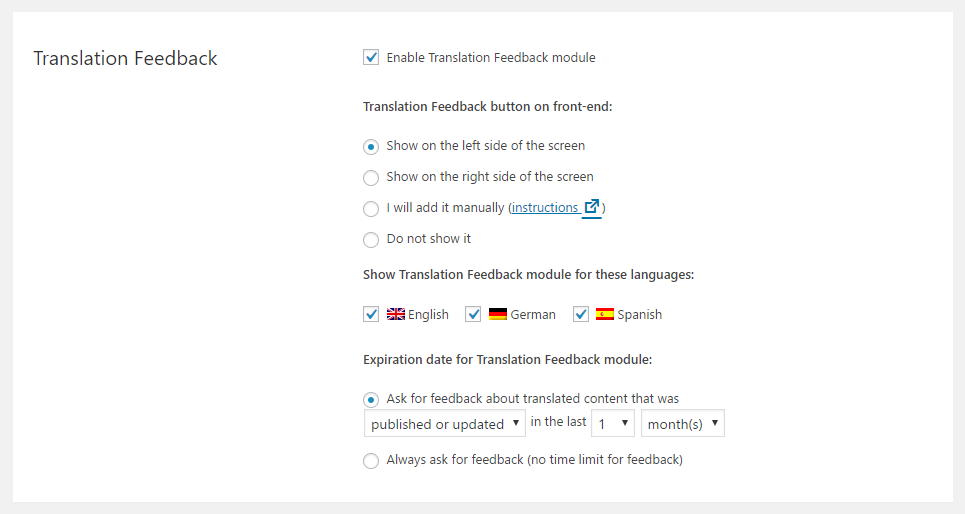Uncheck the English language checkbox
Viewport: 965px width, 514px height.
pos(370,315)
